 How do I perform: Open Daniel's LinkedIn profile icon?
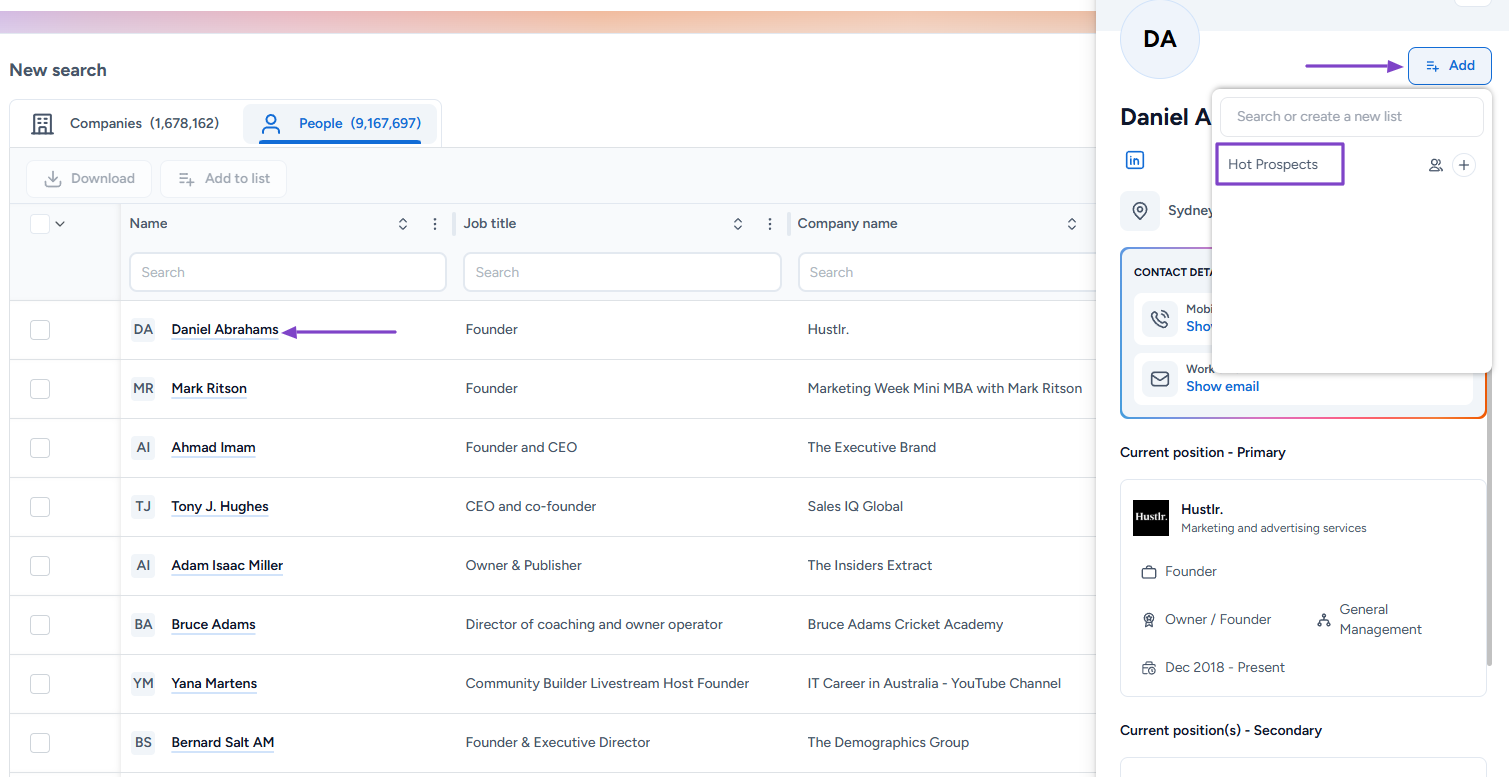coord(1135,160)
